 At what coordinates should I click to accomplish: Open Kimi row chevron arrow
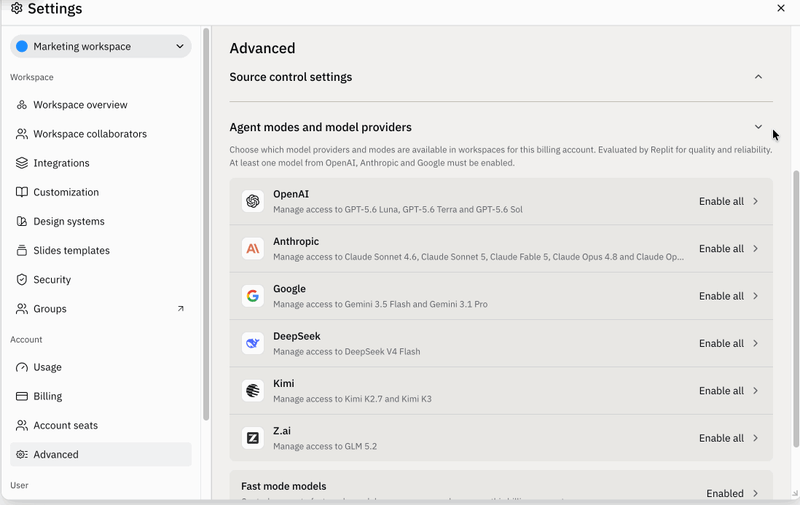tap(756, 391)
